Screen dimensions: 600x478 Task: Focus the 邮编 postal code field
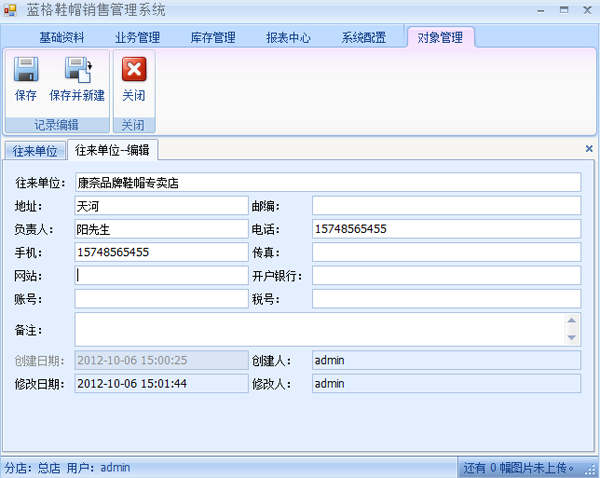tap(446, 206)
